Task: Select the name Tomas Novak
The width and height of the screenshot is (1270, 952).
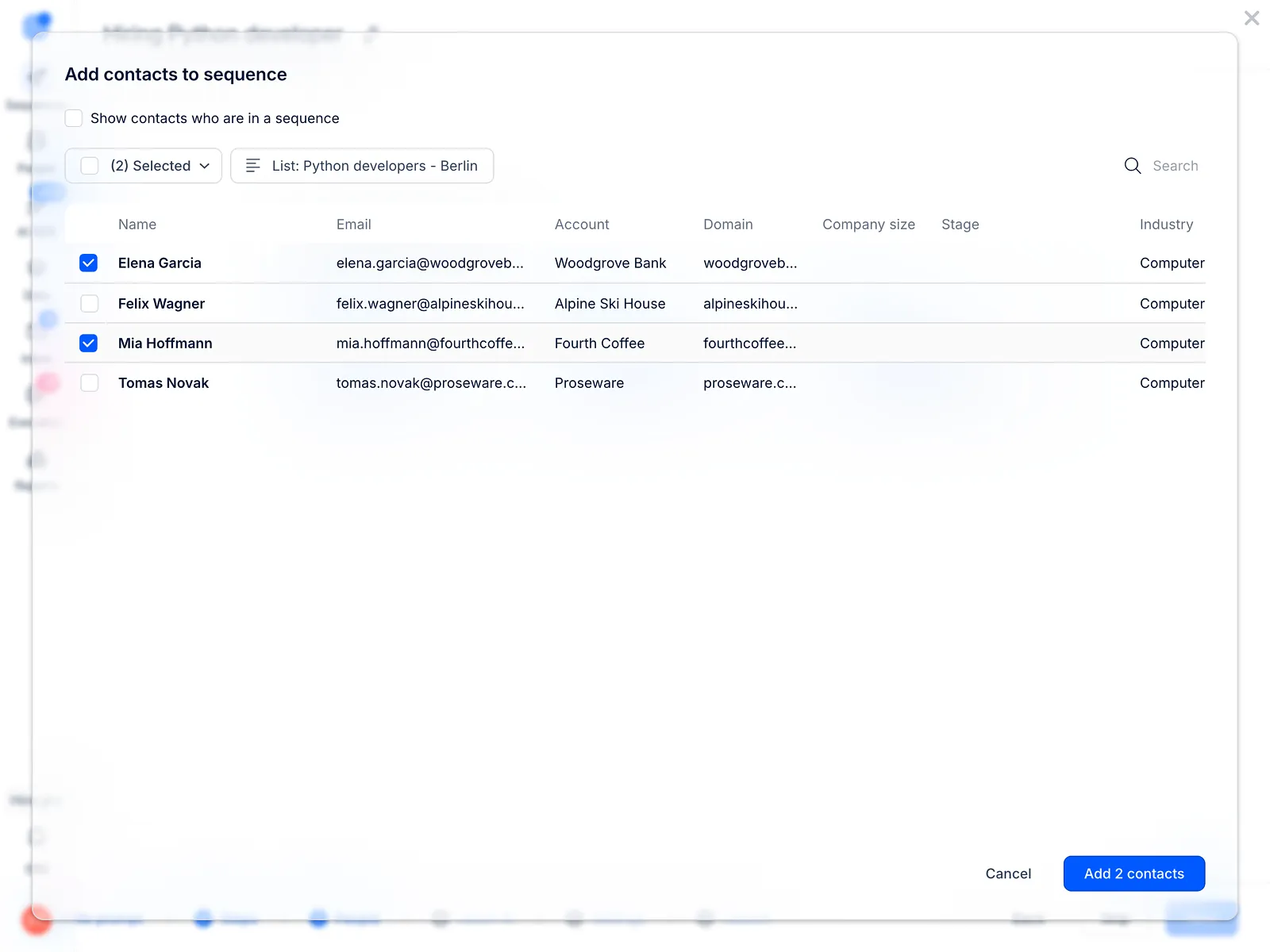Action: [x=164, y=383]
